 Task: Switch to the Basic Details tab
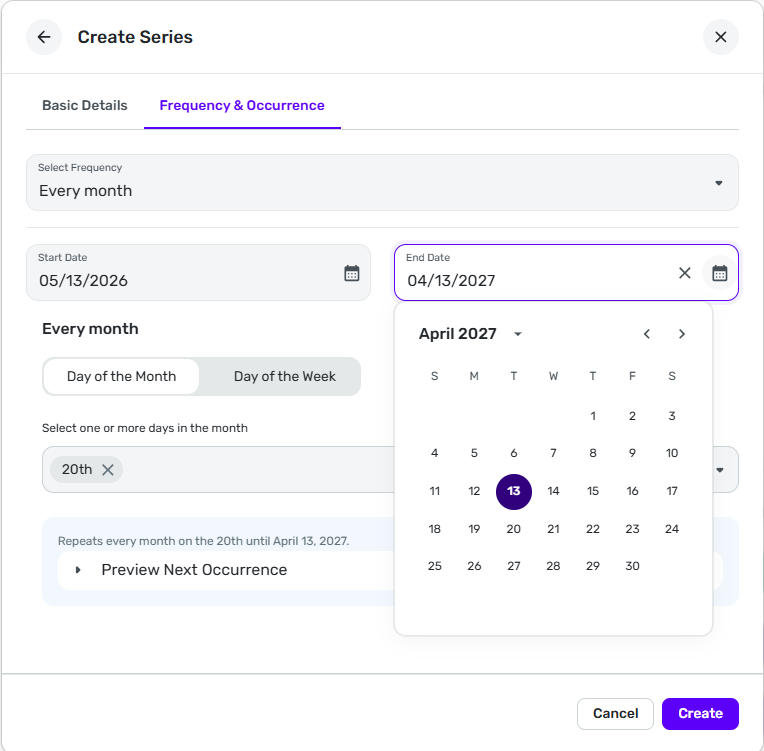coord(85,105)
